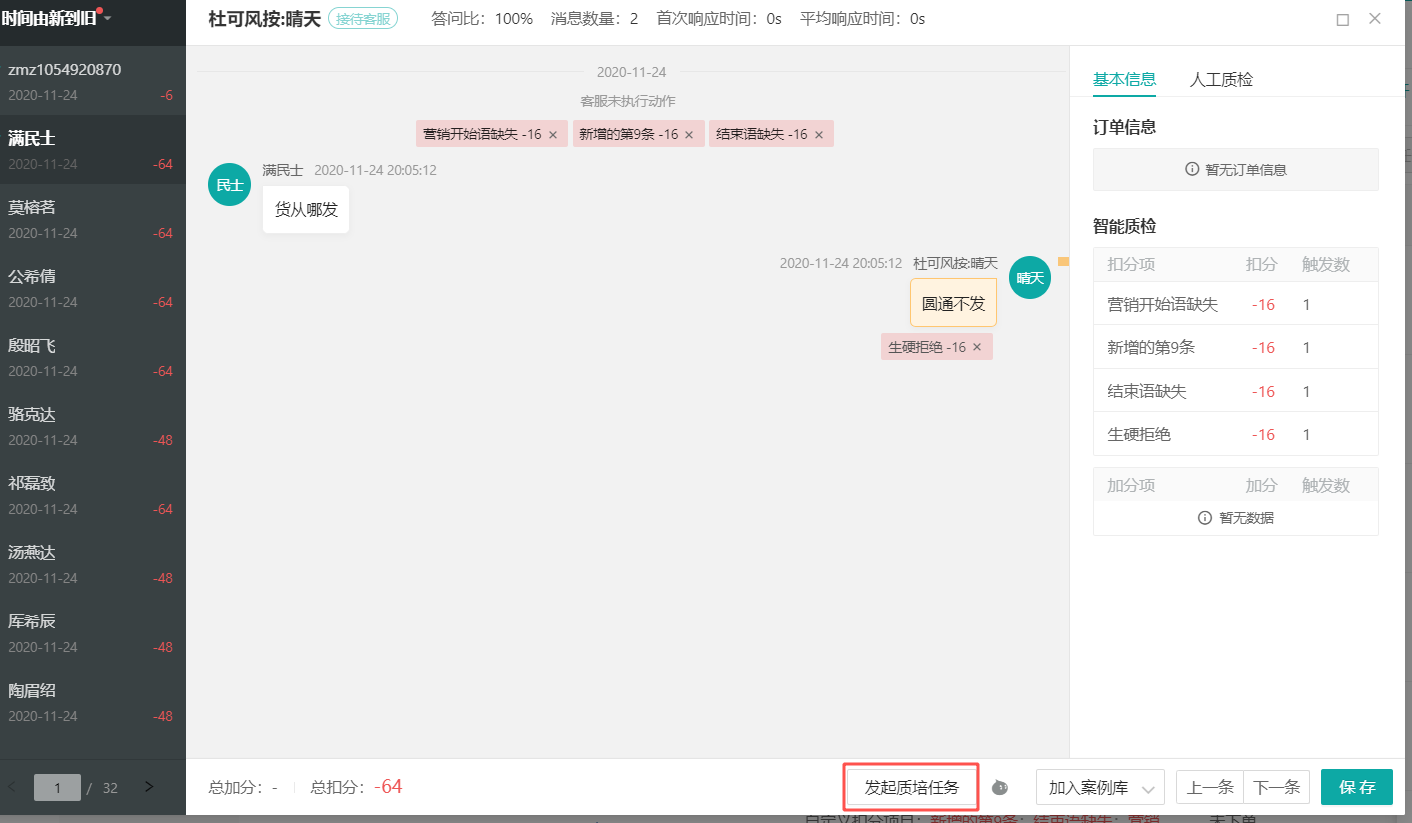Image resolution: width=1412 pixels, height=823 pixels.
Task: Open conversation 库希辰
Action: pyautogui.click(x=93, y=633)
